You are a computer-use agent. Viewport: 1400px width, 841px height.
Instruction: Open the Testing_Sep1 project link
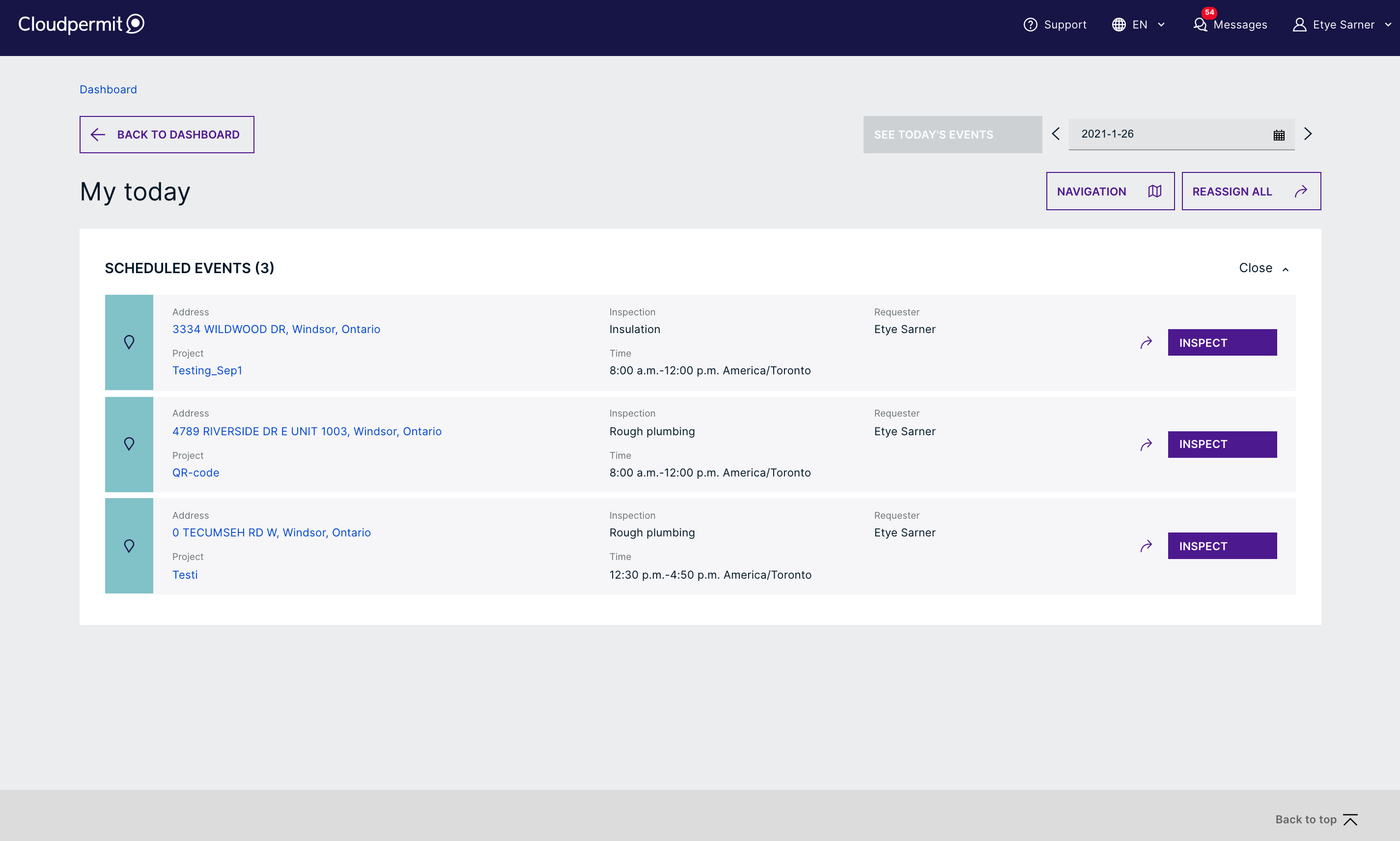(x=207, y=370)
